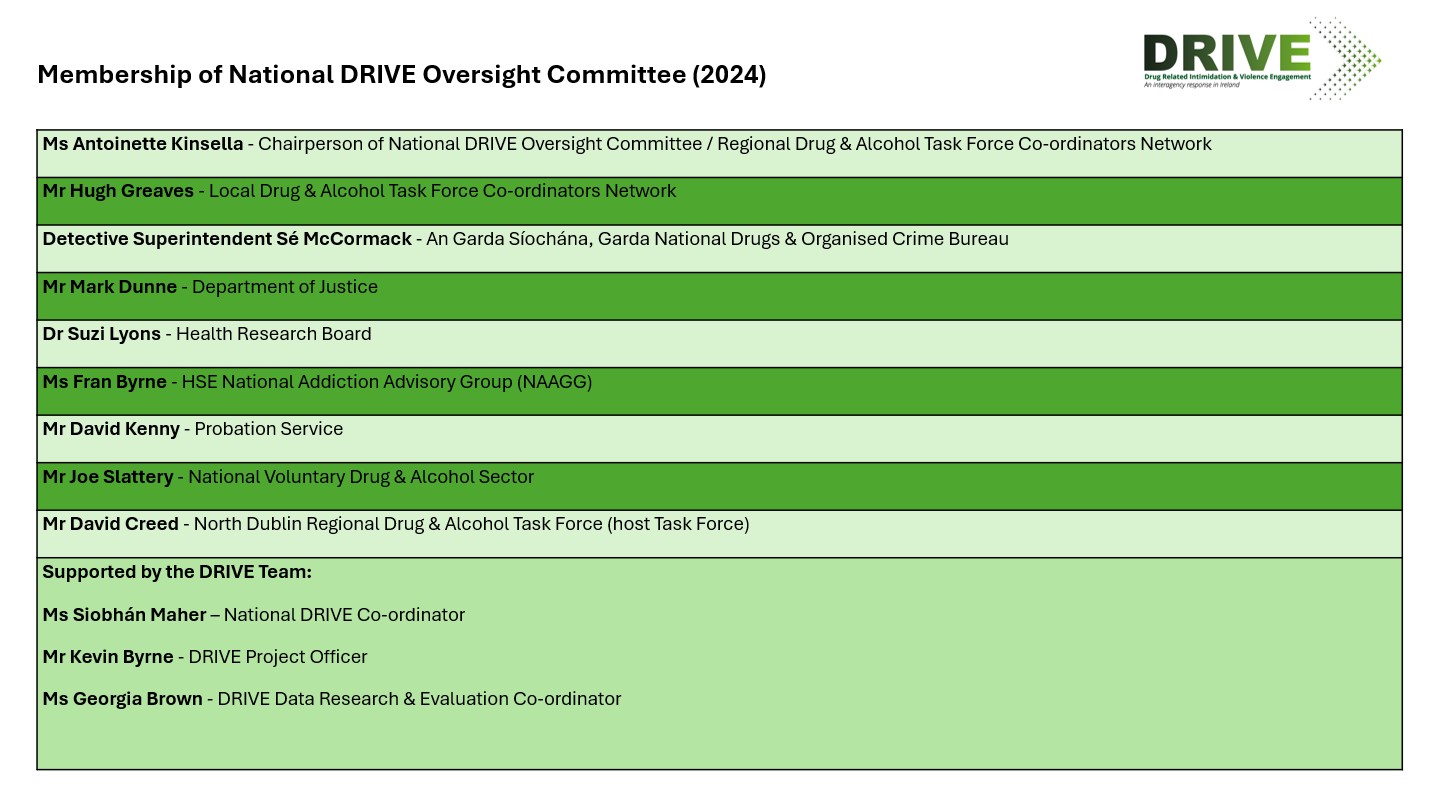This screenshot has width=1437, height=796.
Task: Click 'Chairperson of National DRIVE Oversight Committee' text
Action: (x=480, y=144)
